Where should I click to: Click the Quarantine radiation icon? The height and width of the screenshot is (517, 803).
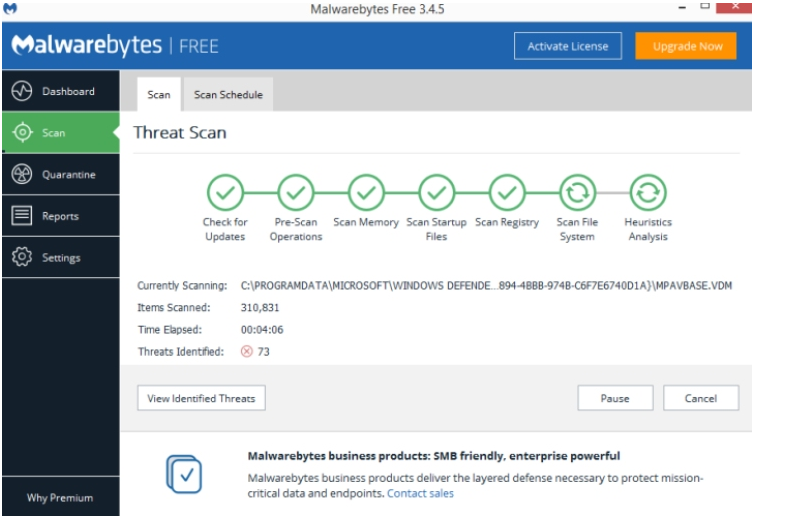tap(22, 174)
